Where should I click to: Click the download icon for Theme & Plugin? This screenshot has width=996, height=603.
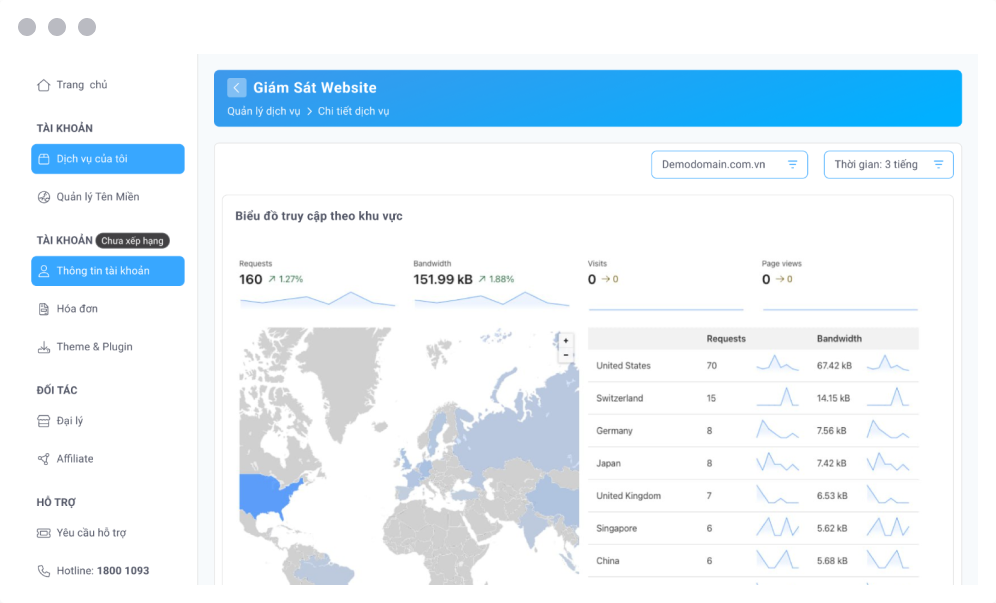click(43, 347)
